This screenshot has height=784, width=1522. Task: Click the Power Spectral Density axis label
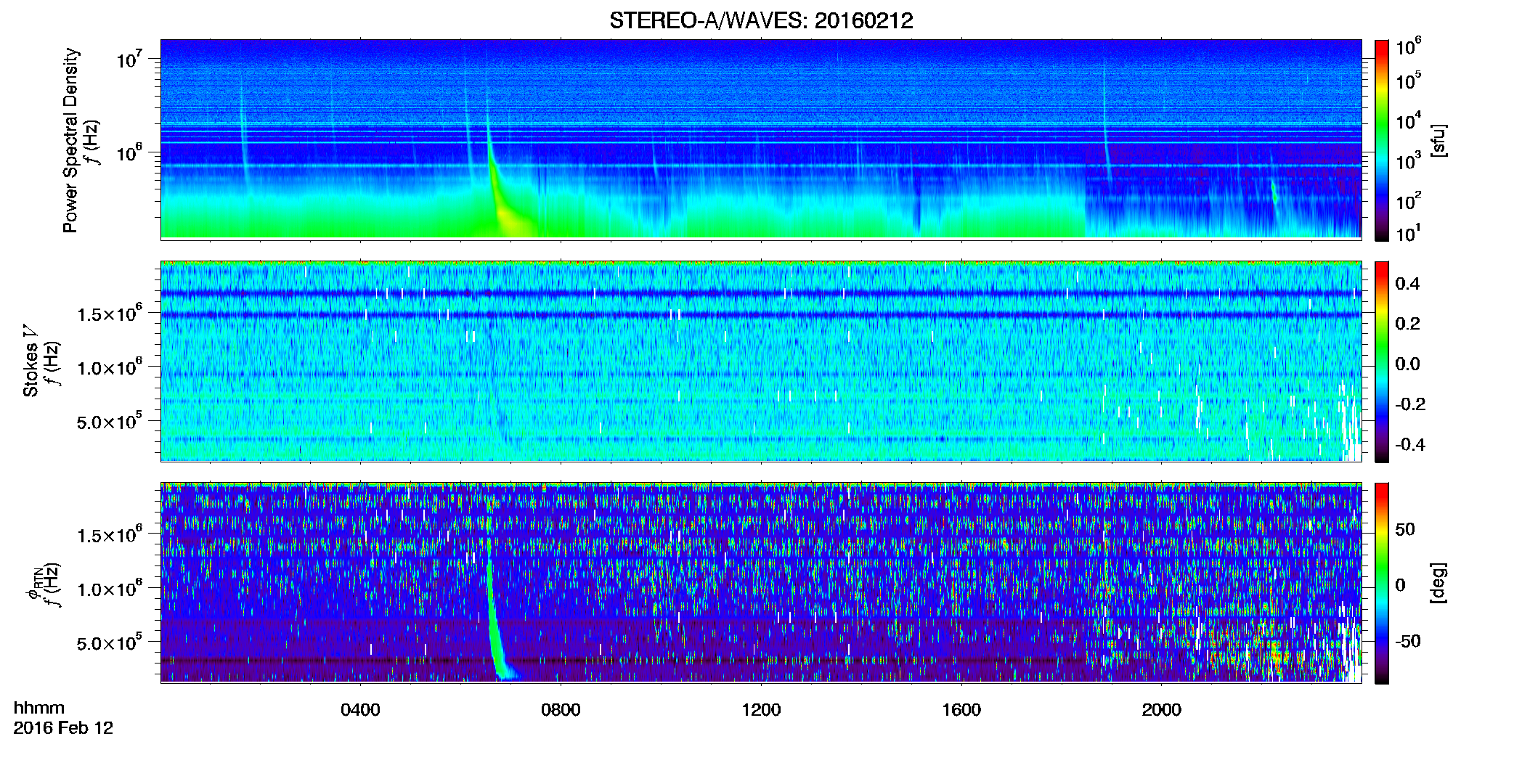(70, 140)
